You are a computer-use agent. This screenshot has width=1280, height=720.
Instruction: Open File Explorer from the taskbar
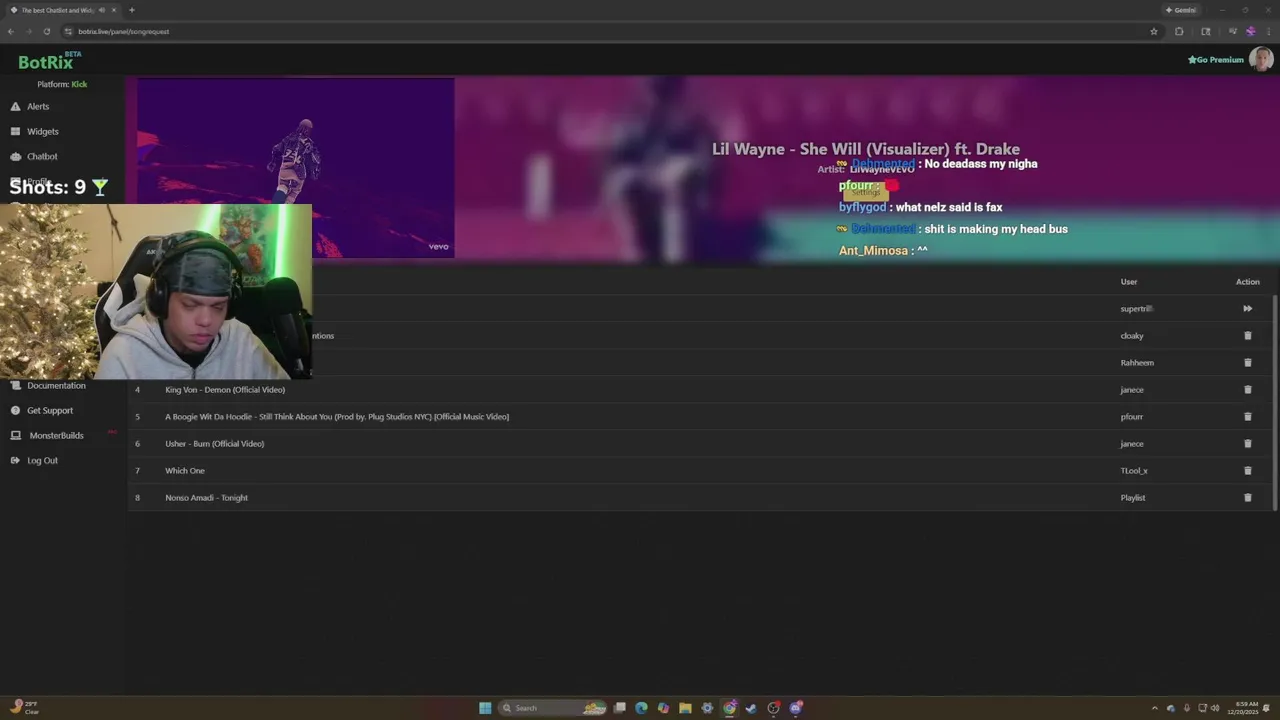point(685,708)
